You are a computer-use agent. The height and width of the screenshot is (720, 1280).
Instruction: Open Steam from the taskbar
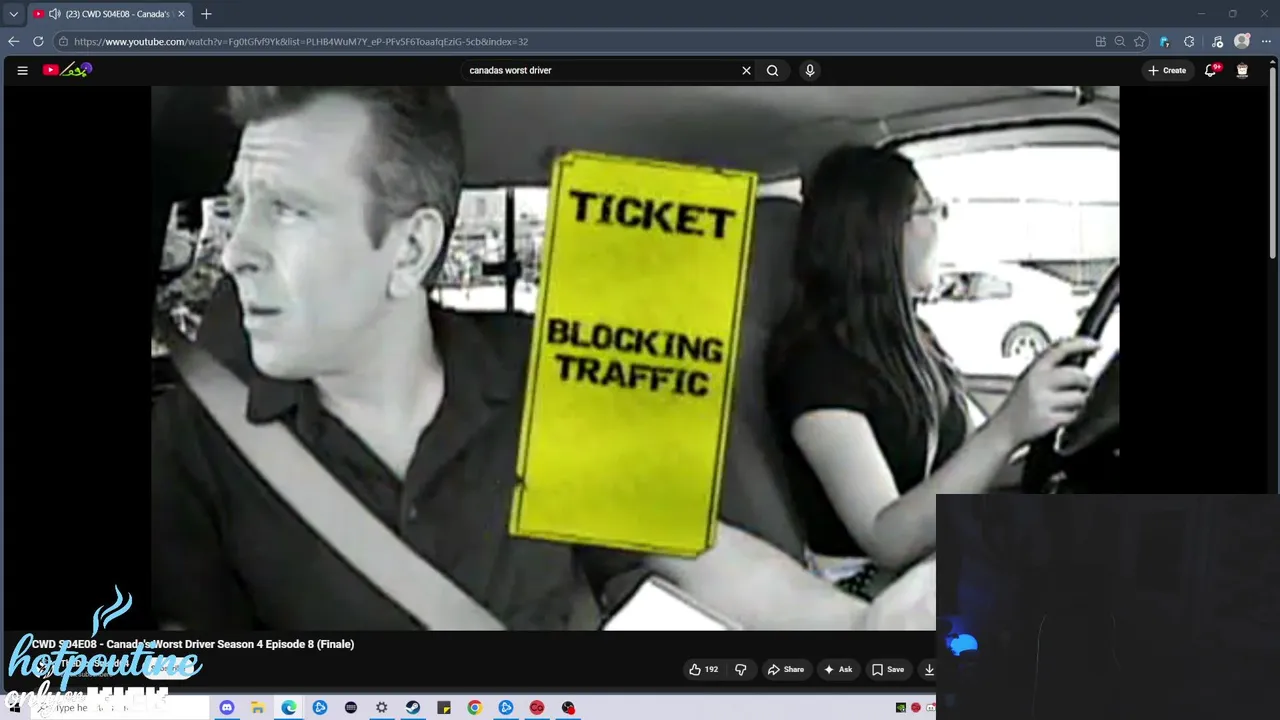412,707
